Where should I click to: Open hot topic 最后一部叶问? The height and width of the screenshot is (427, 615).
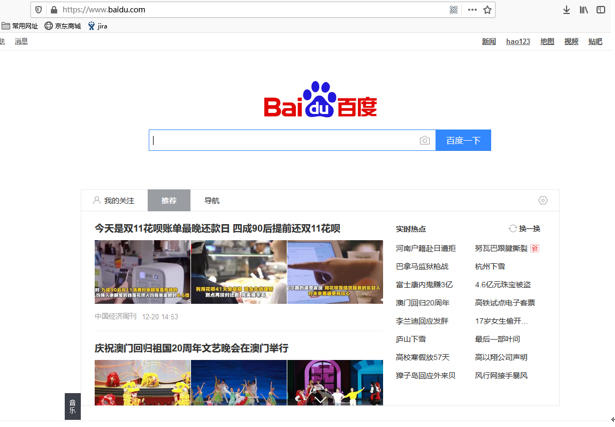coord(497,339)
